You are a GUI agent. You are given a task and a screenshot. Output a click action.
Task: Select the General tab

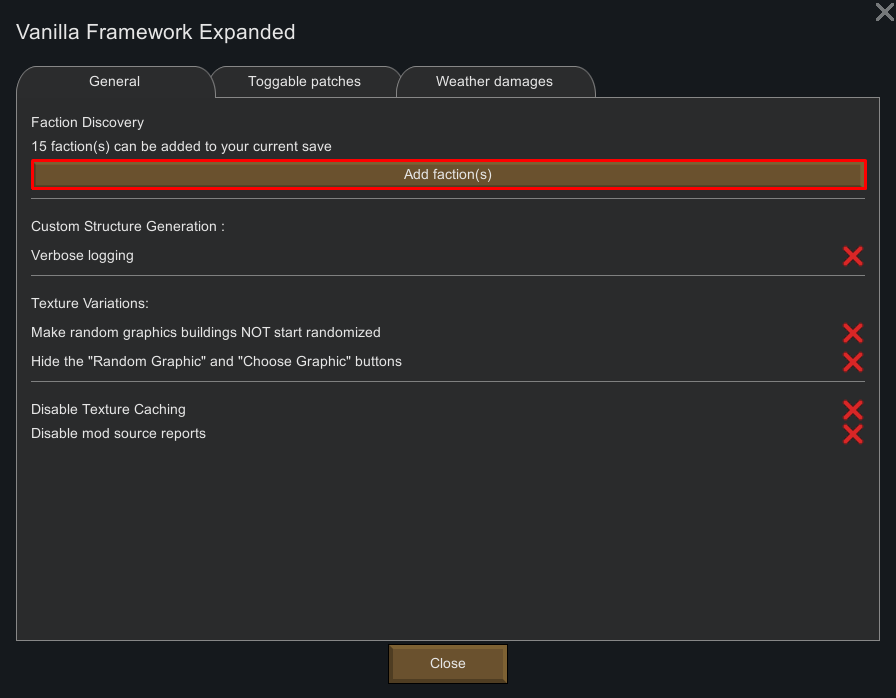(114, 82)
